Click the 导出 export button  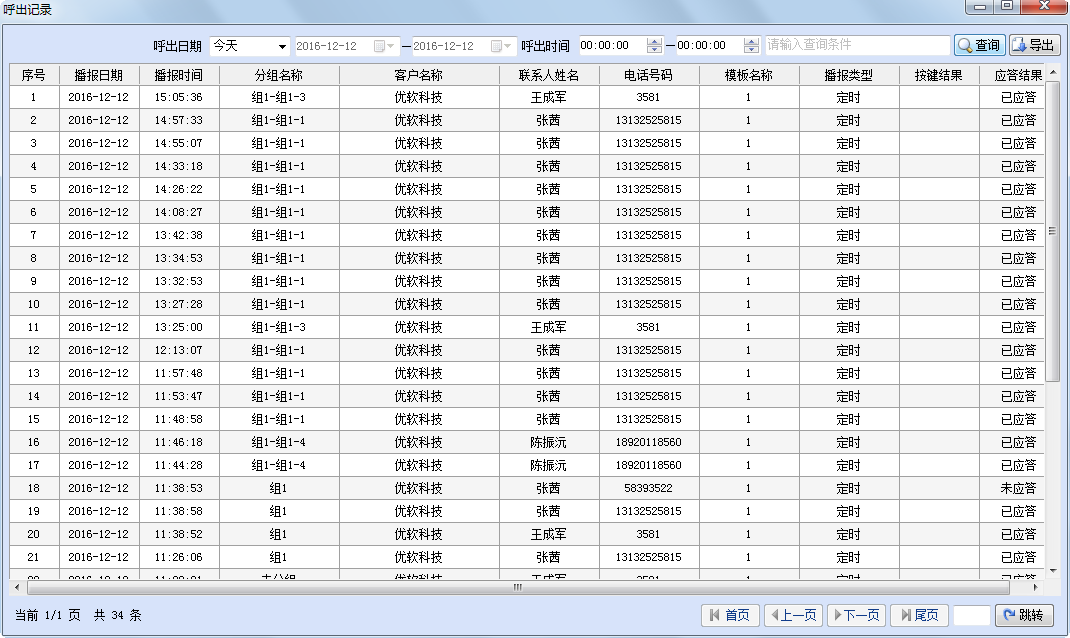(1033, 45)
